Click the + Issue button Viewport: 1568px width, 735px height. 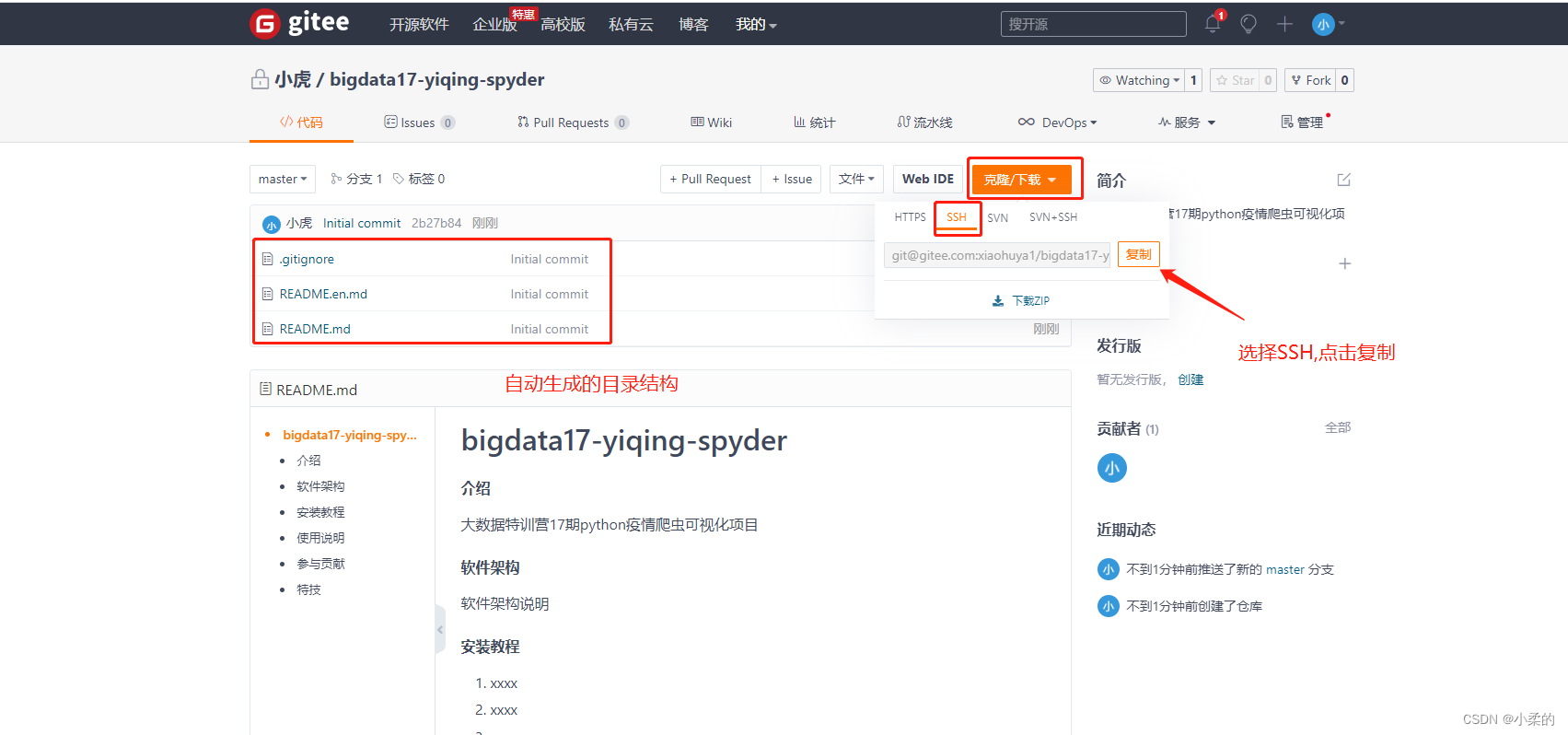click(x=792, y=179)
